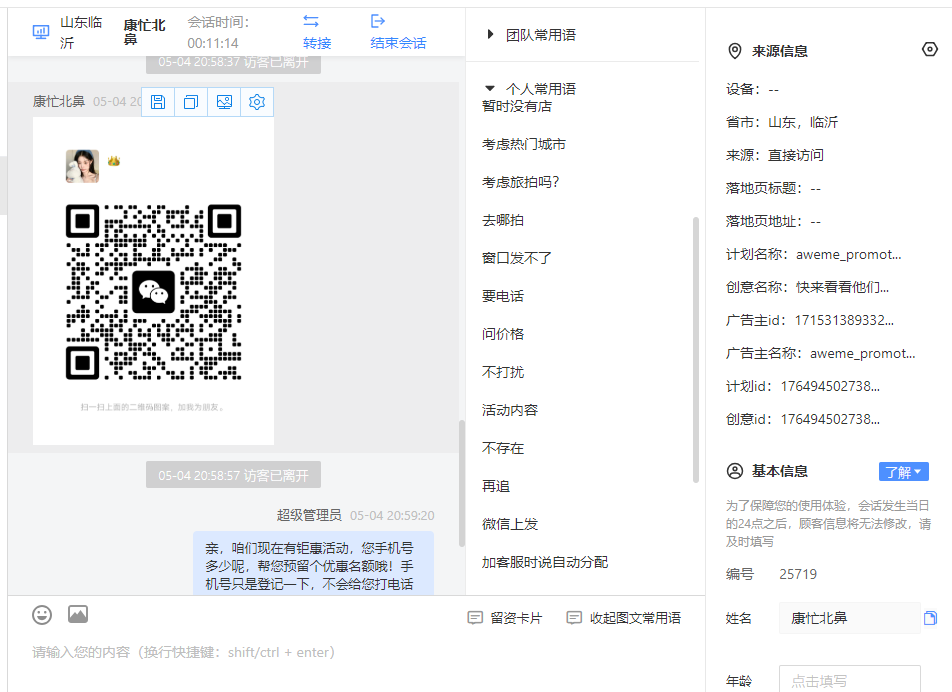Click 收起图文常用语 to collapse phrases
The height and width of the screenshot is (692, 952).
[x=635, y=618]
